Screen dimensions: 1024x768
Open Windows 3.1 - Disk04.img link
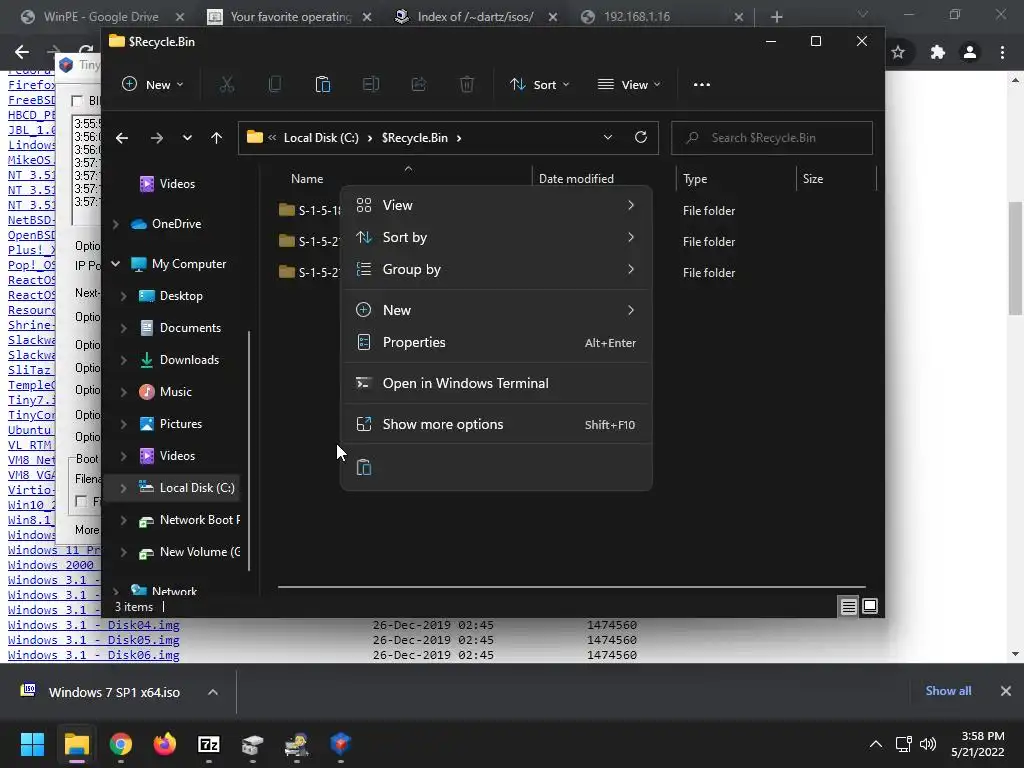click(93, 625)
